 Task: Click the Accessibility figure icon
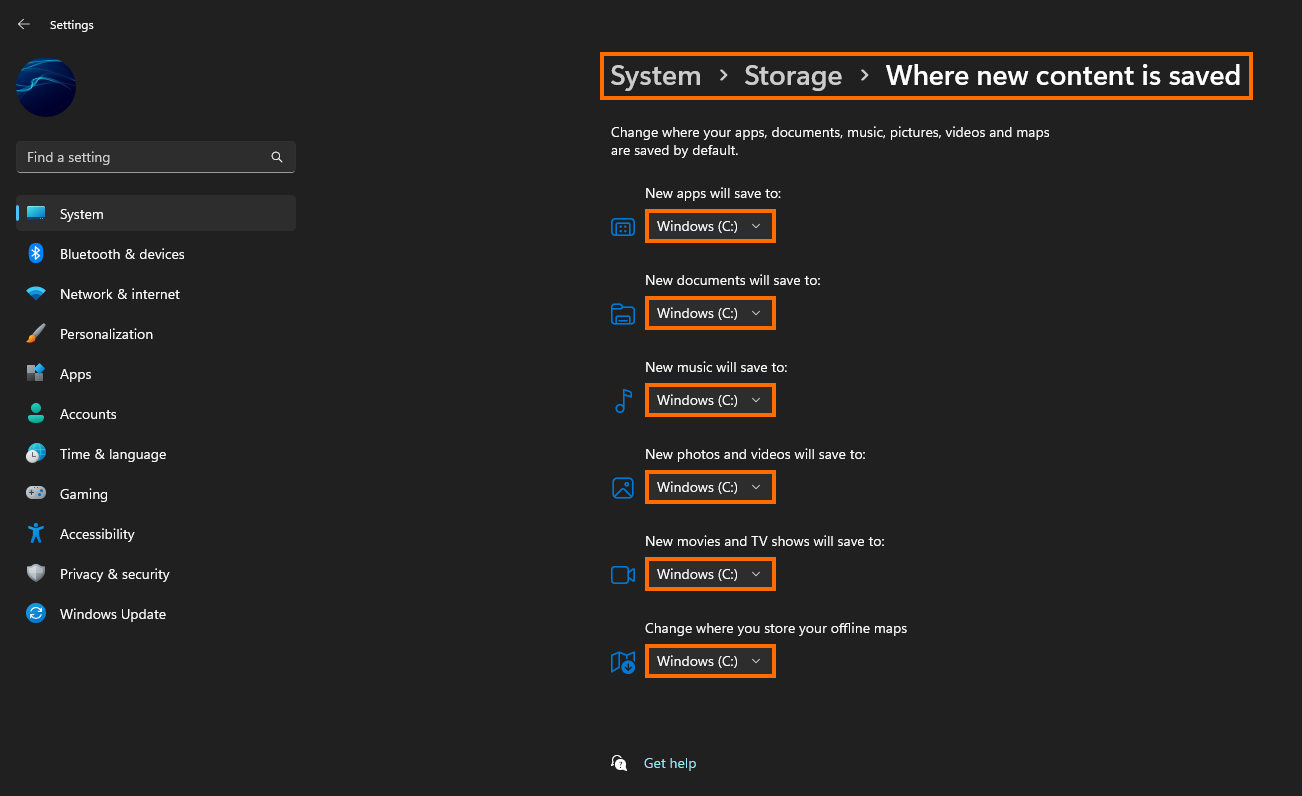point(36,534)
